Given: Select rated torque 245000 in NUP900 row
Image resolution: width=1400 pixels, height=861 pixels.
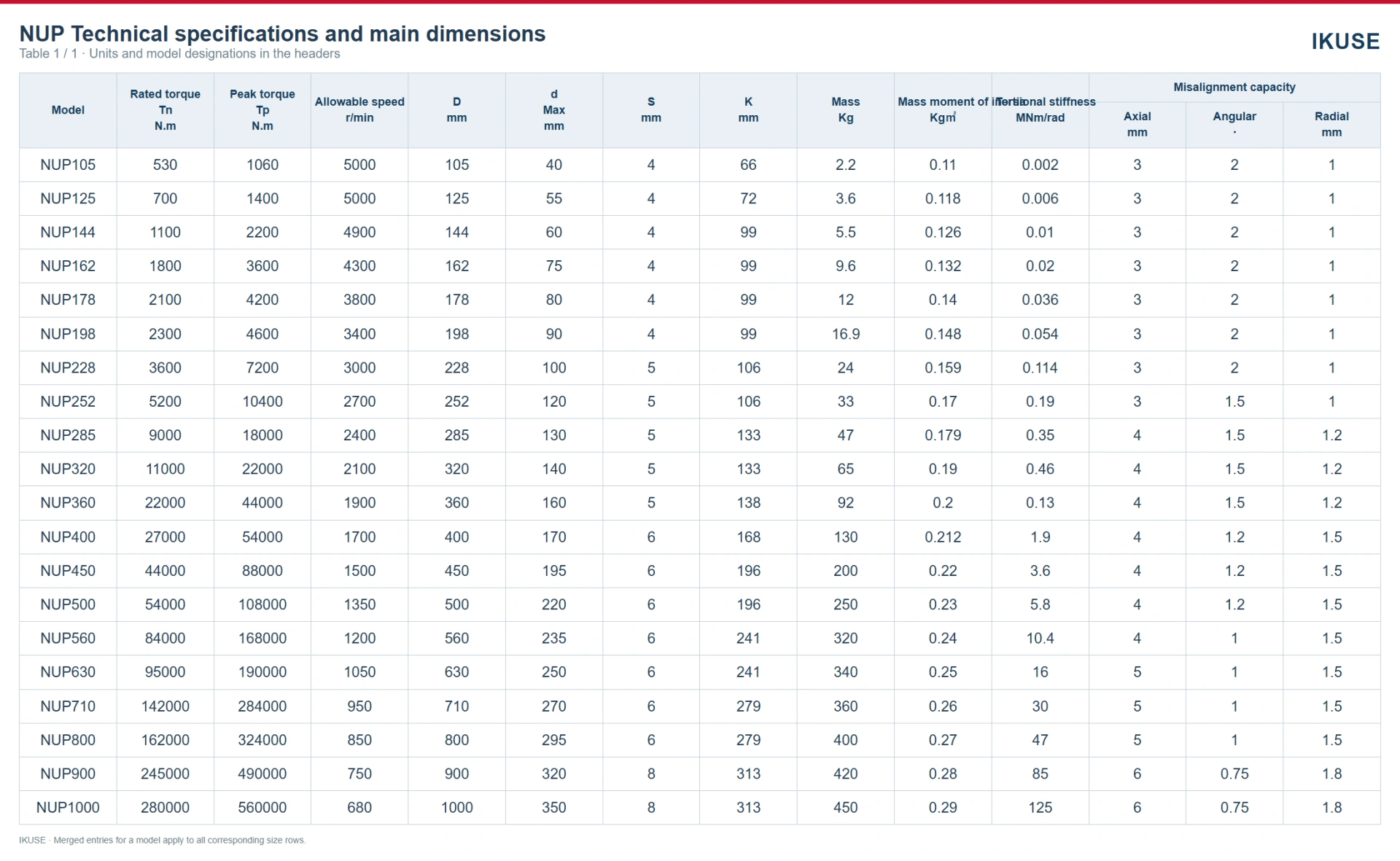Looking at the screenshot, I should click(166, 774).
